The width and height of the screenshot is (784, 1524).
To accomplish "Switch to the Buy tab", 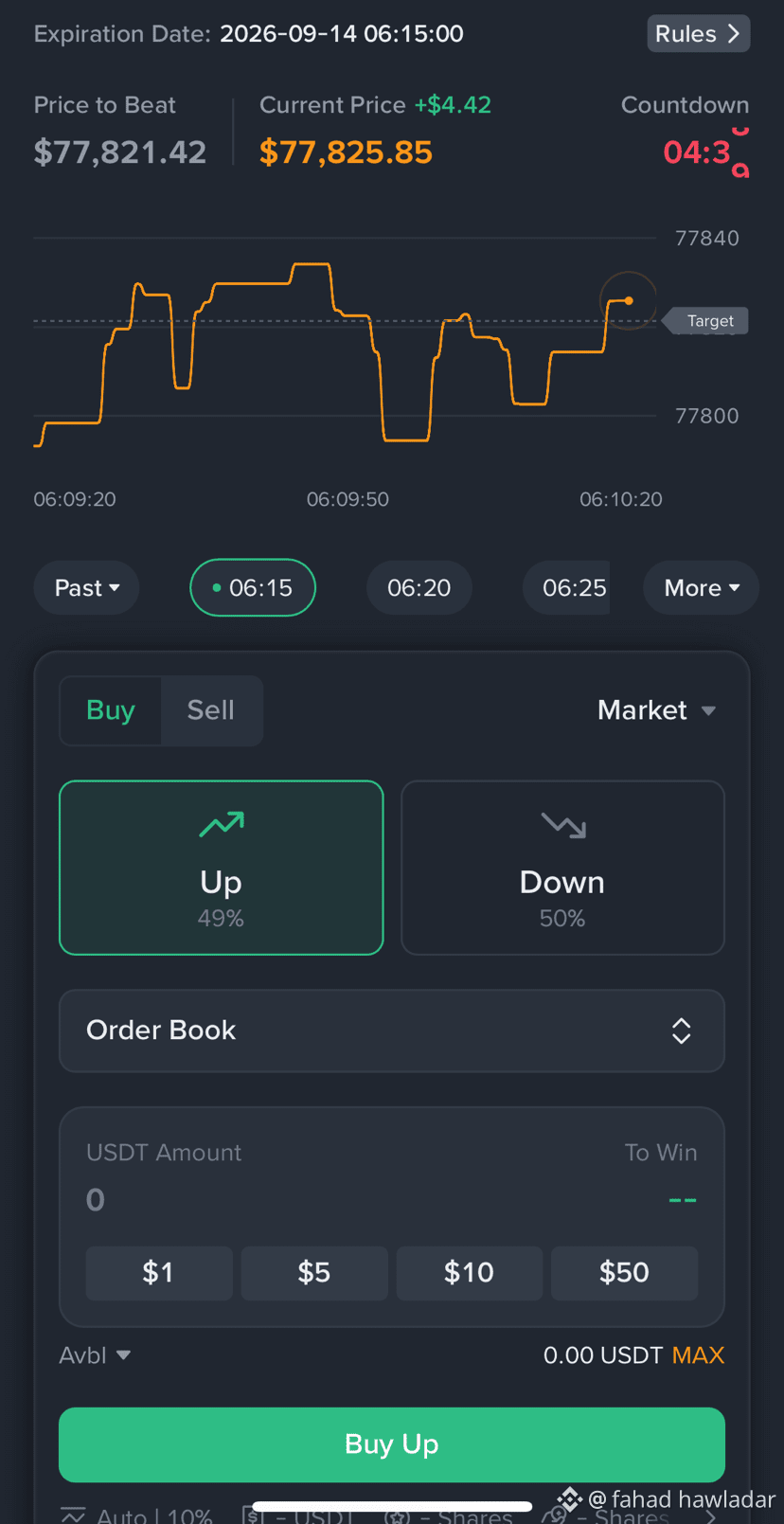I will pos(110,710).
